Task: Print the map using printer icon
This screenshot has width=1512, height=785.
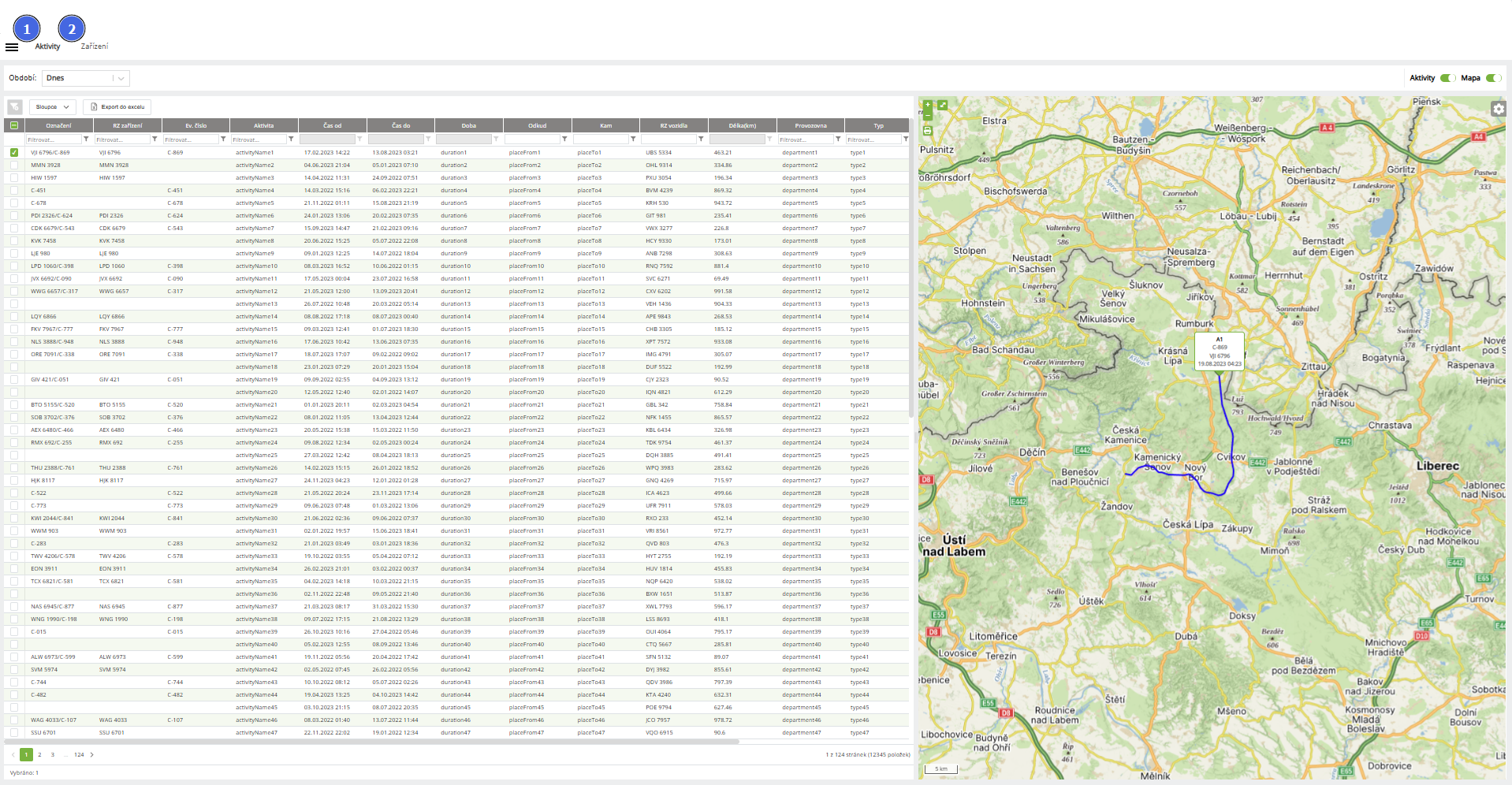Action: (928, 131)
